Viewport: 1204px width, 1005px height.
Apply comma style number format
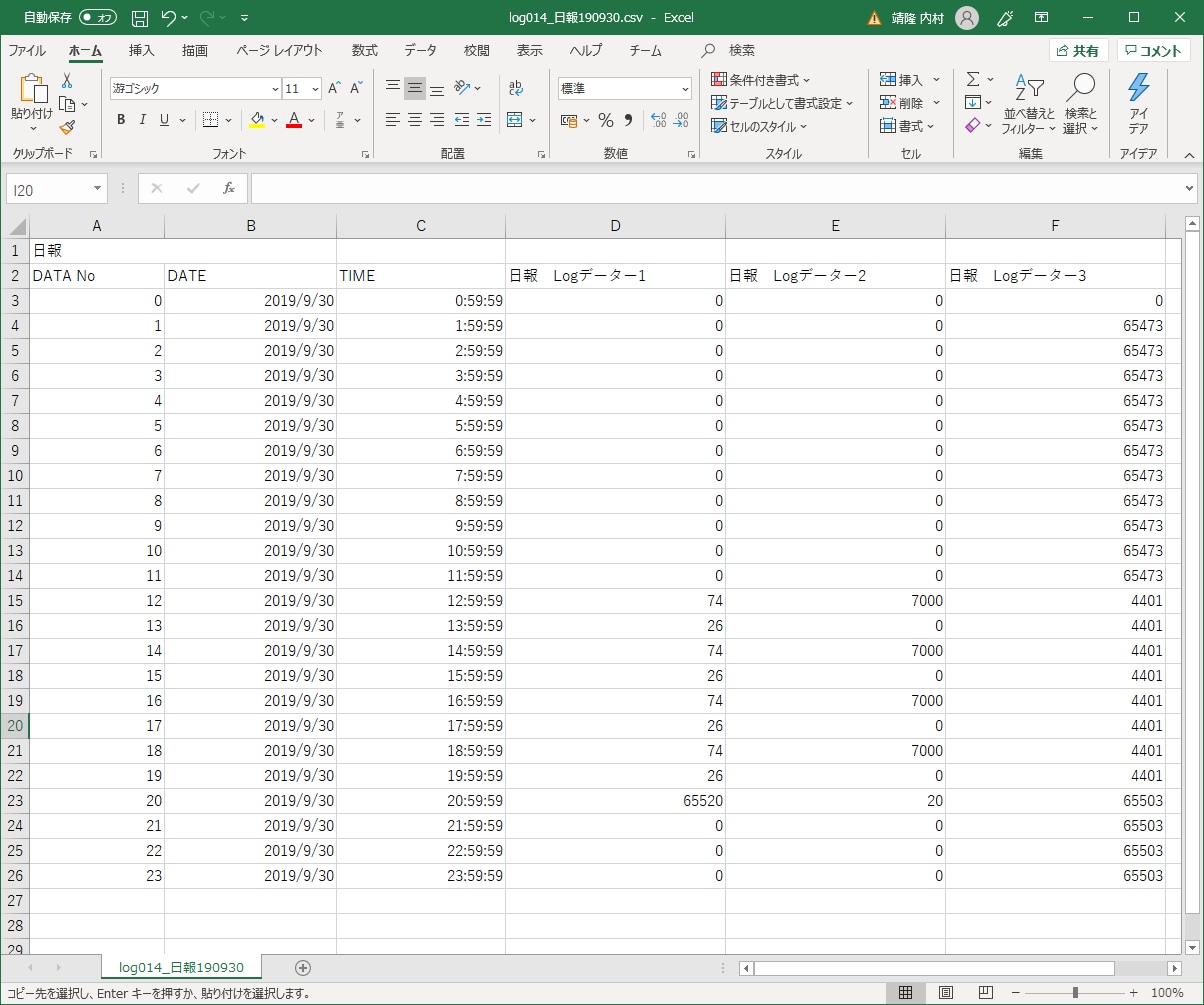pyautogui.click(x=628, y=120)
